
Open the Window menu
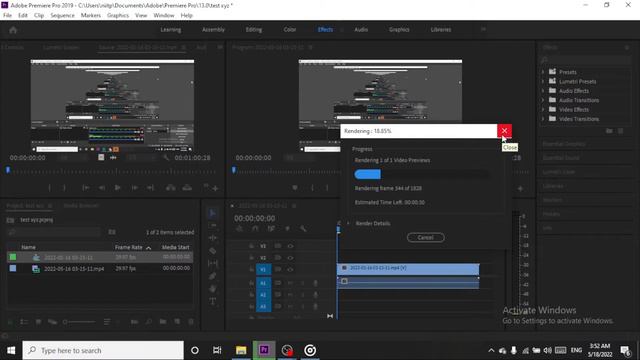[x=164, y=16]
